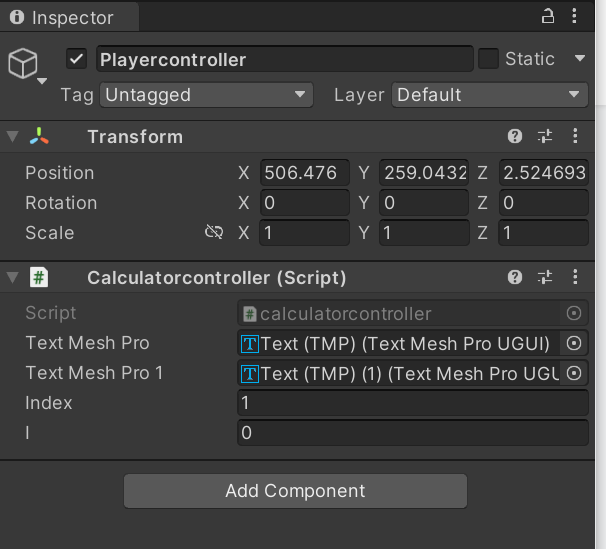Enable the Static checkbox

(488, 59)
